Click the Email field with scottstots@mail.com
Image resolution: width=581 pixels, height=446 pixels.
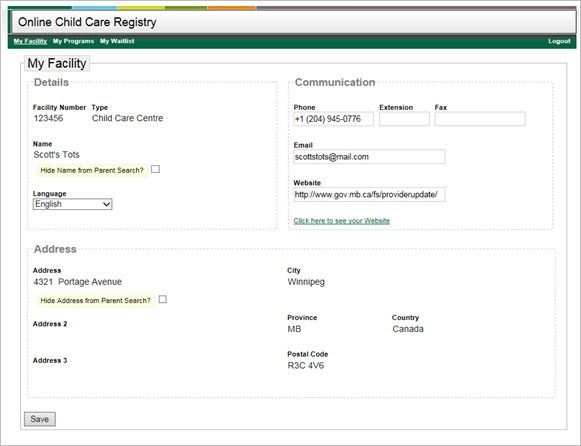[x=369, y=157]
